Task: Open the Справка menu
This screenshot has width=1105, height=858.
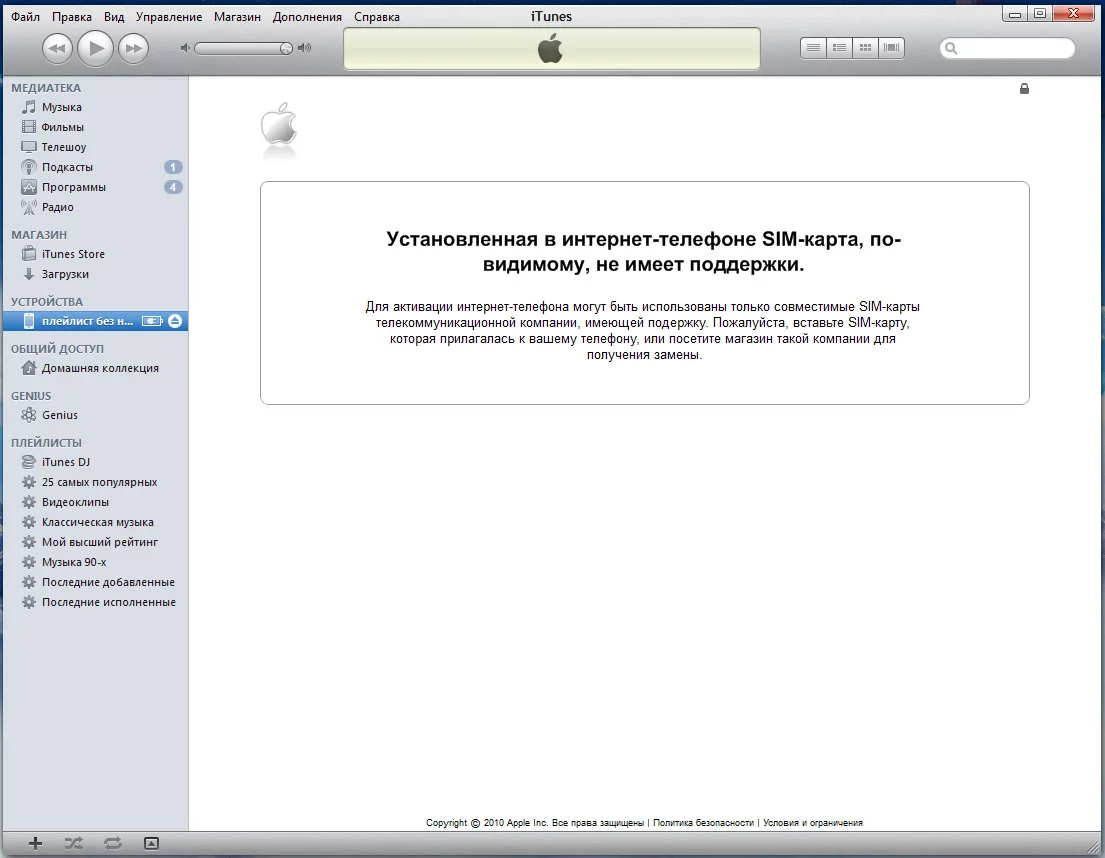Action: click(x=377, y=16)
